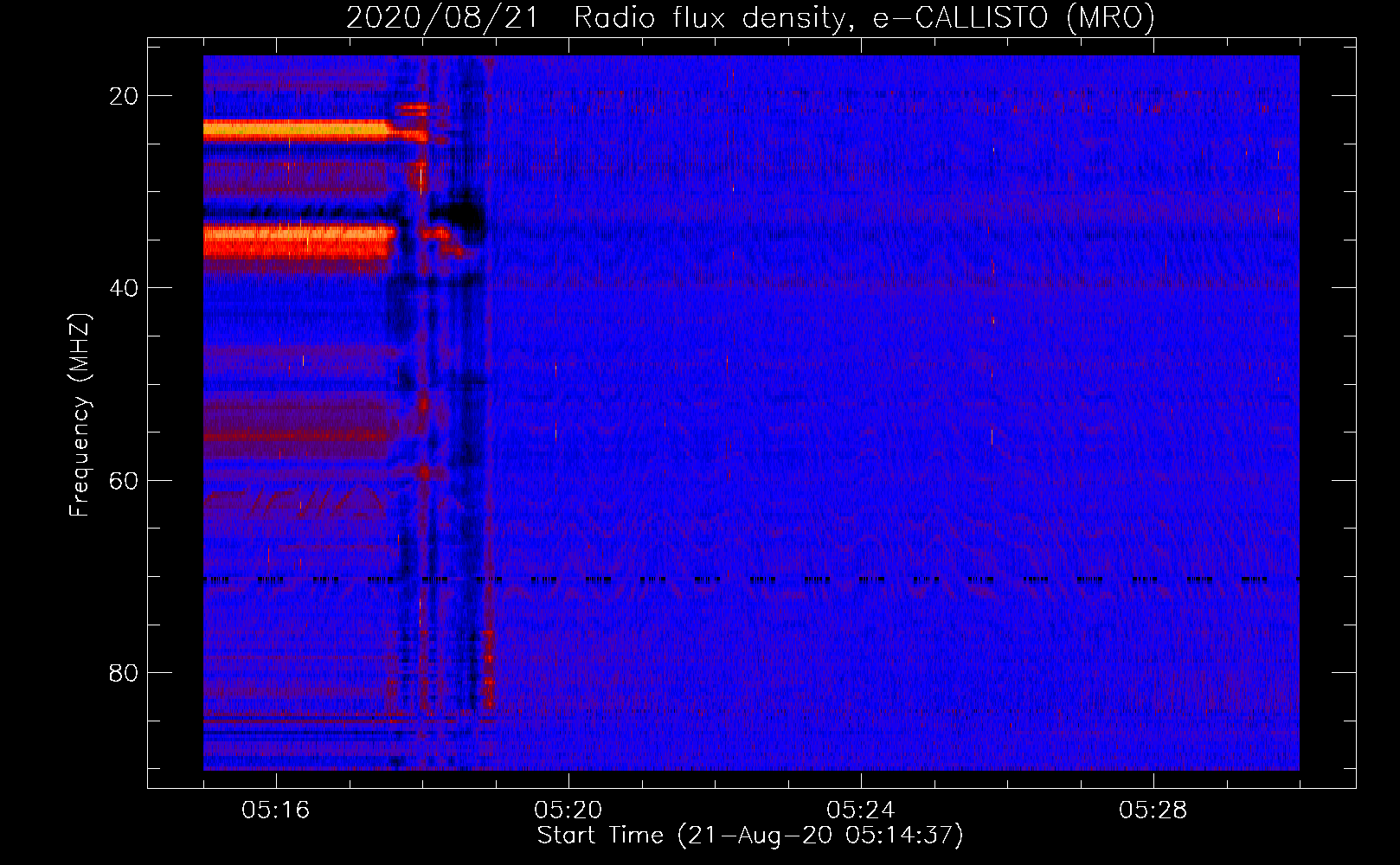Select the 05:20 time tick label
Viewport: 1400px width, 865px height.
pos(568,811)
